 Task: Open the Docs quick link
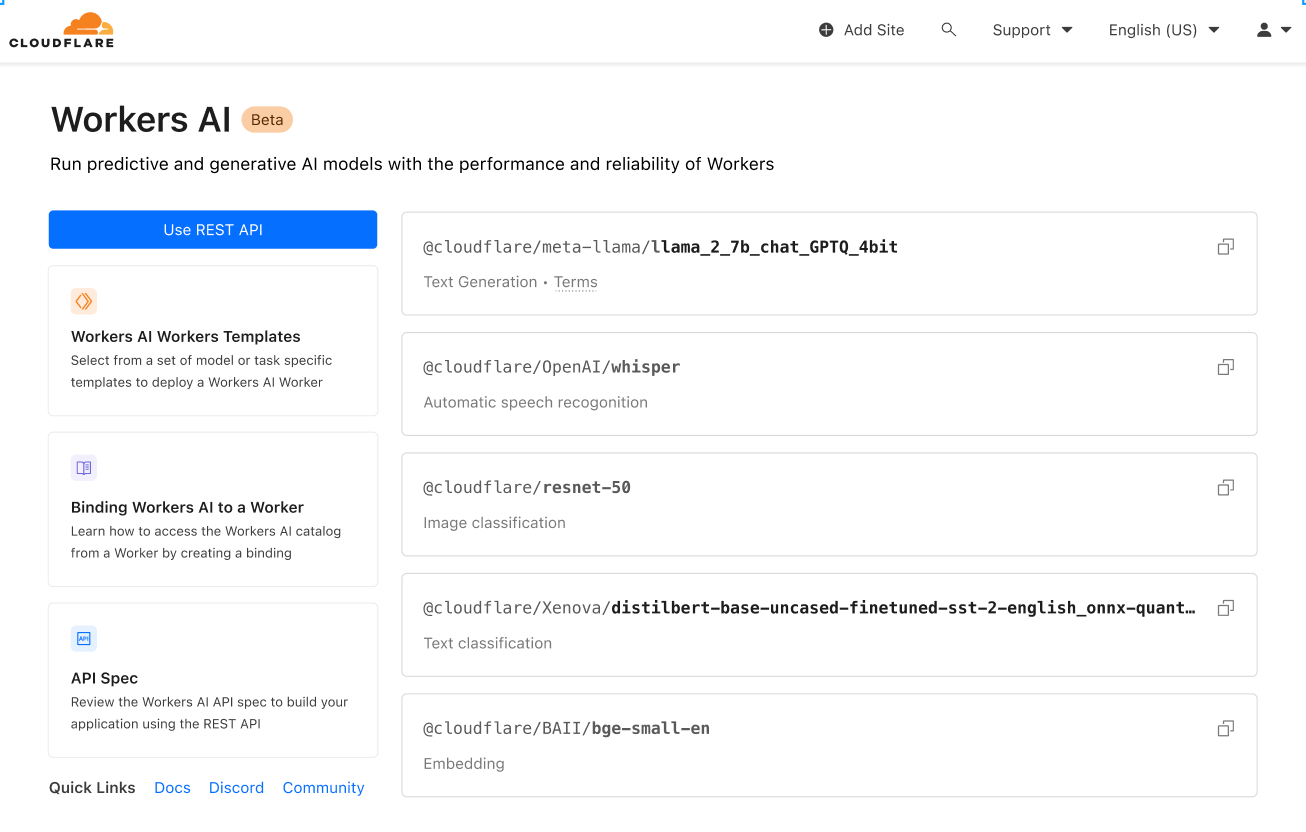172,787
